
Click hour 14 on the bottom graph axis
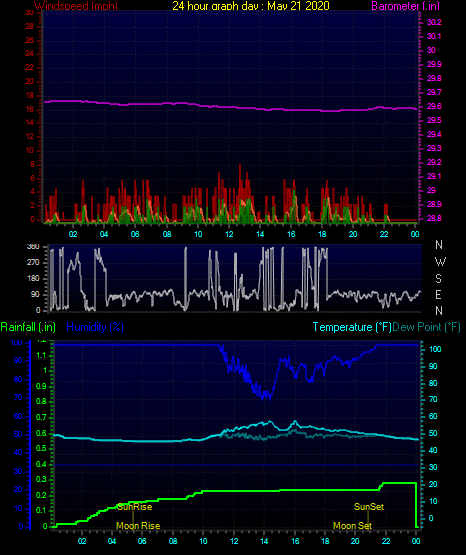(x=264, y=541)
